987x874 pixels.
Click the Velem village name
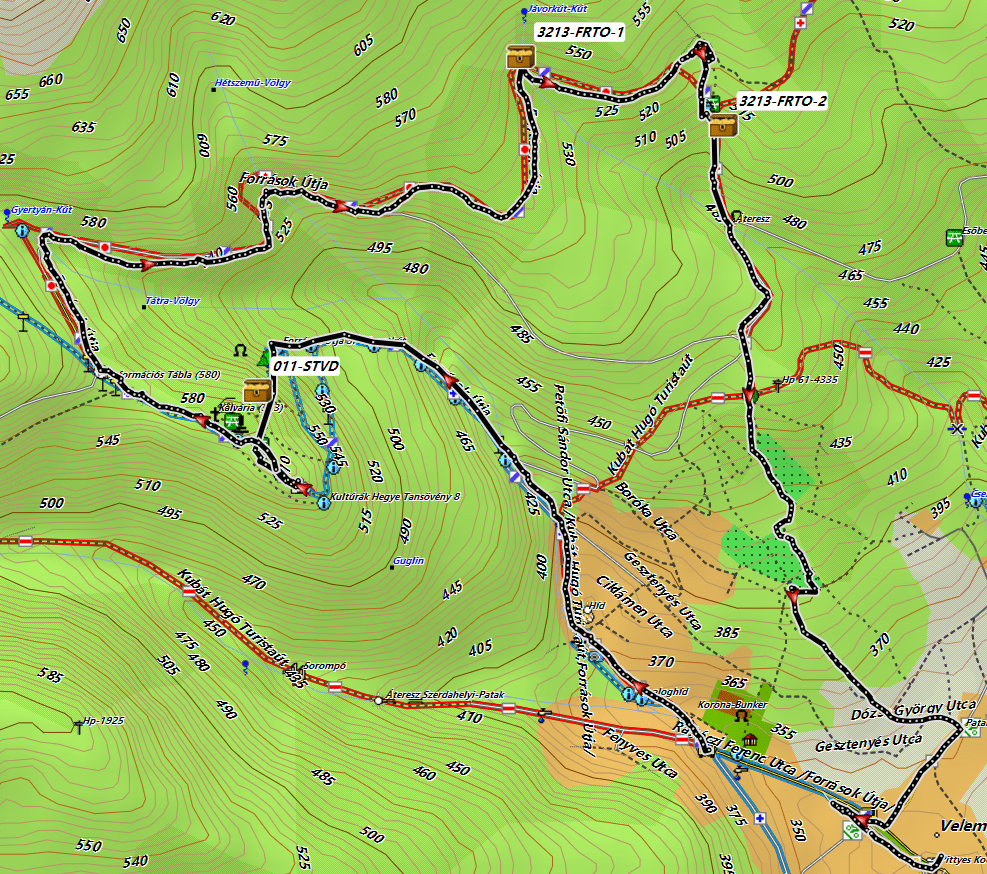(x=963, y=827)
